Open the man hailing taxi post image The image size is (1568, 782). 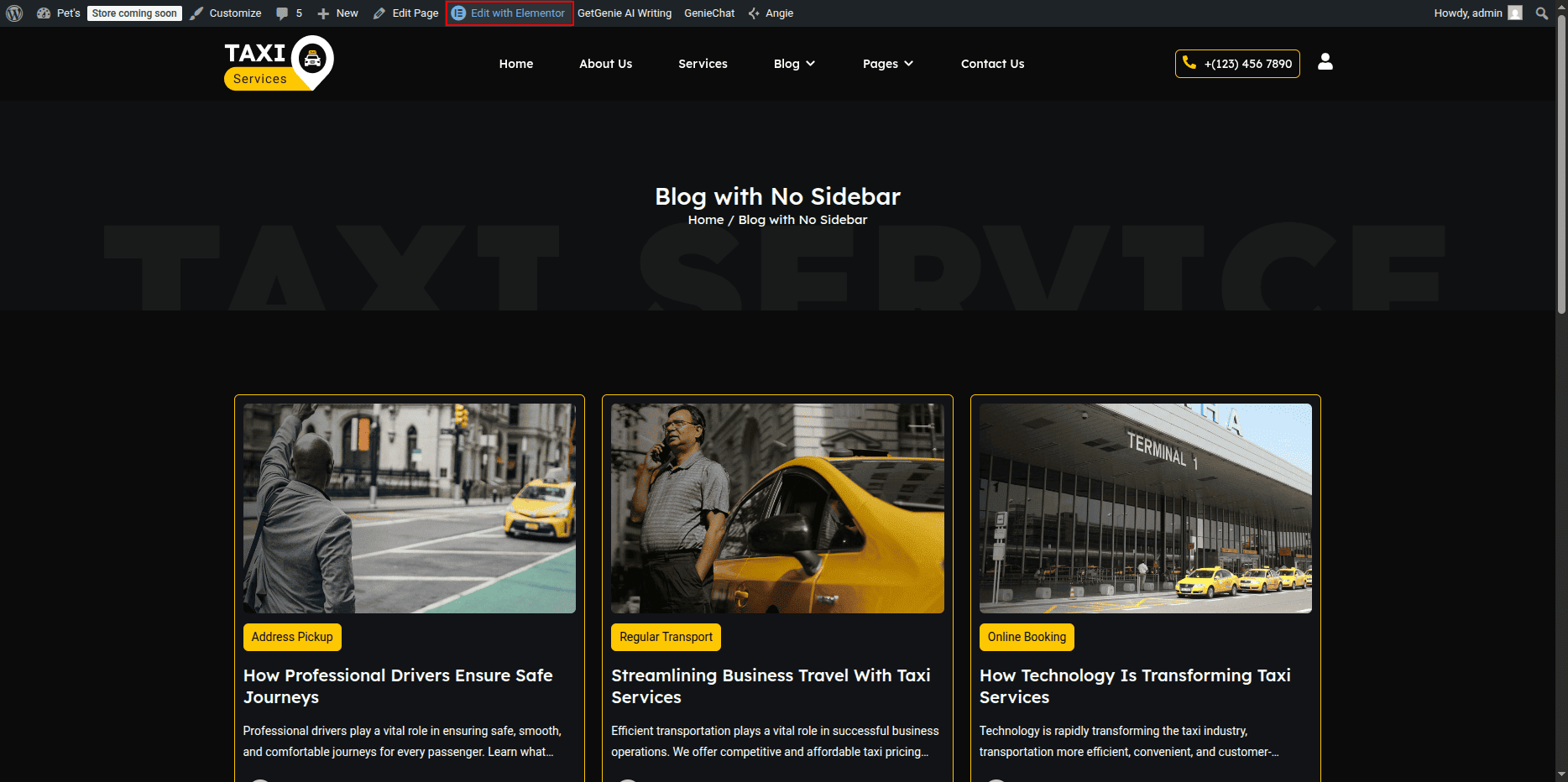point(410,508)
